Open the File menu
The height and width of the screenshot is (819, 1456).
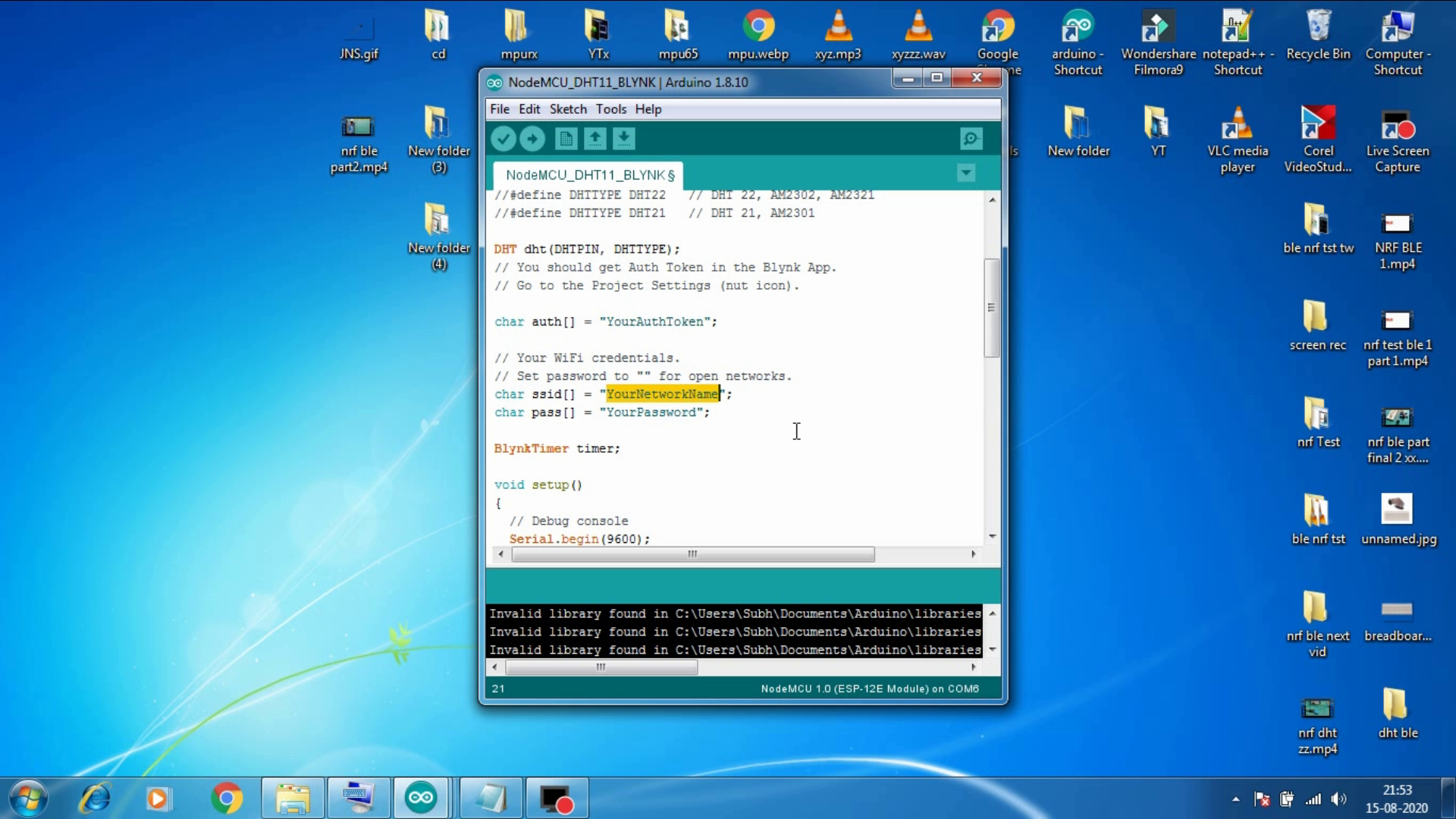click(499, 109)
